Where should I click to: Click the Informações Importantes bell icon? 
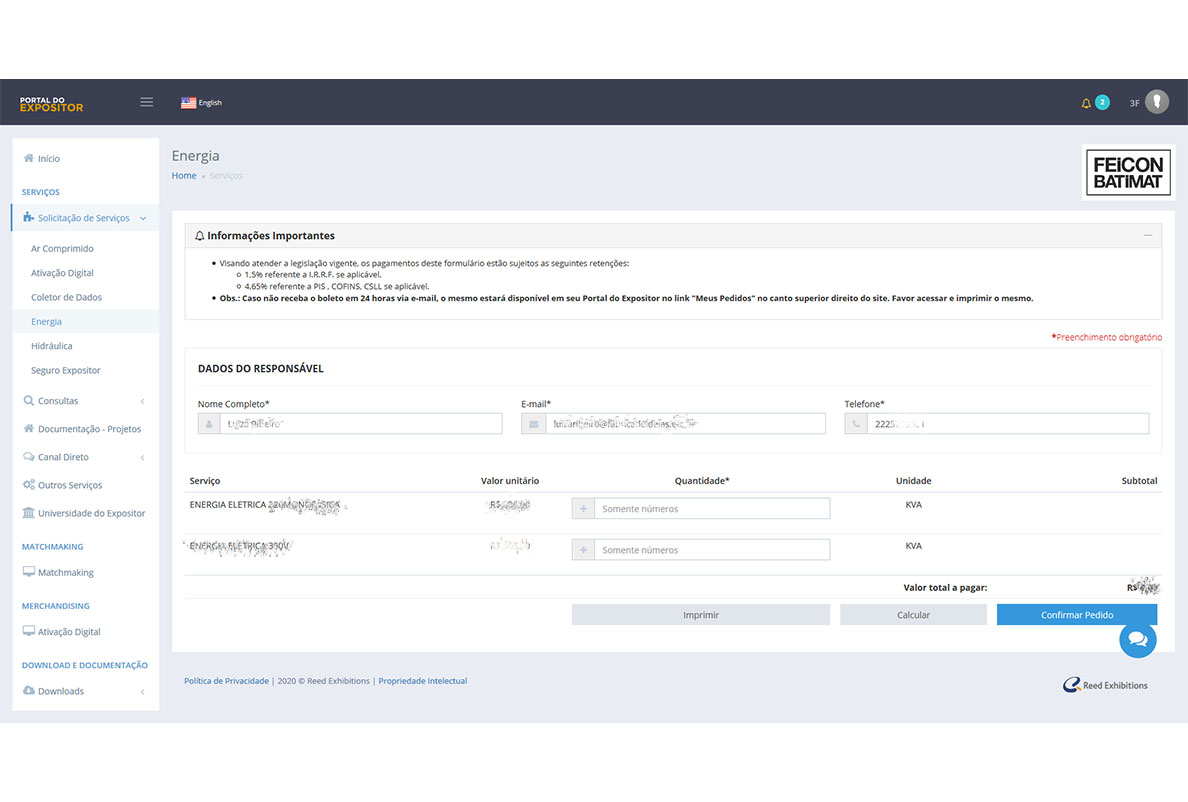point(199,236)
